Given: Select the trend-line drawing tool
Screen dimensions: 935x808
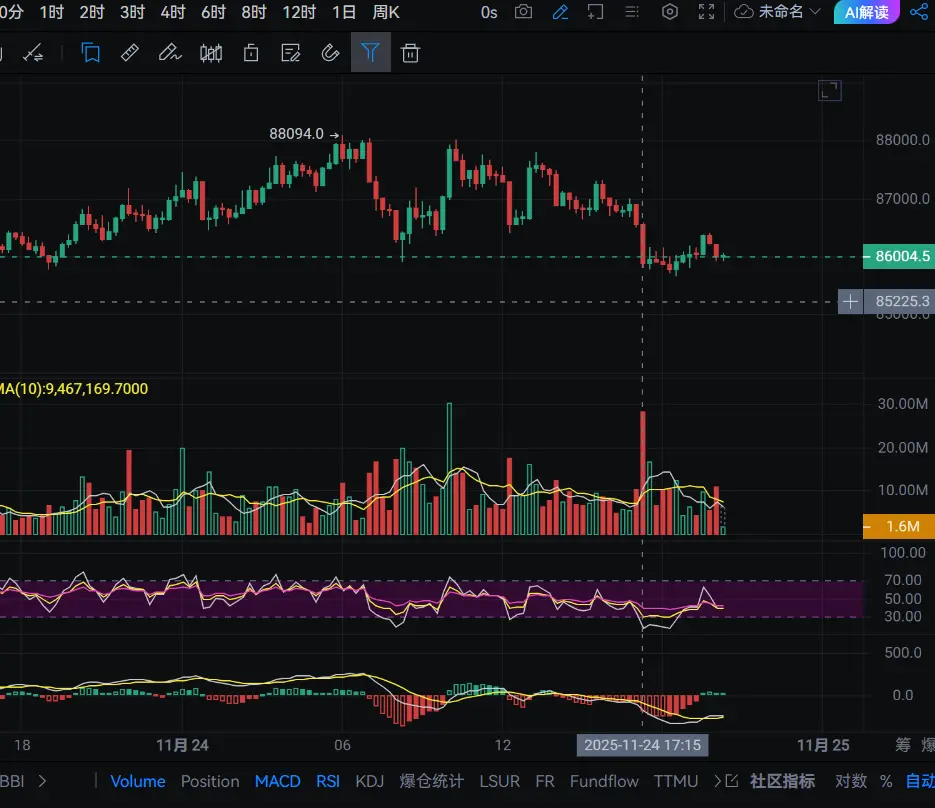Looking at the screenshot, I should click(33, 54).
